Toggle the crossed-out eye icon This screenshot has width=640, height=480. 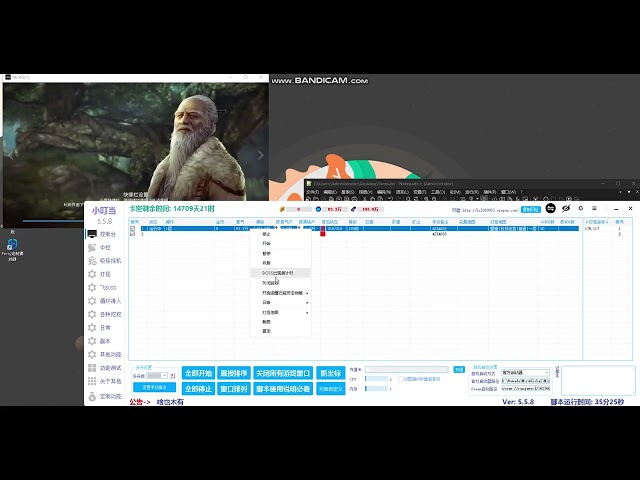(566, 209)
